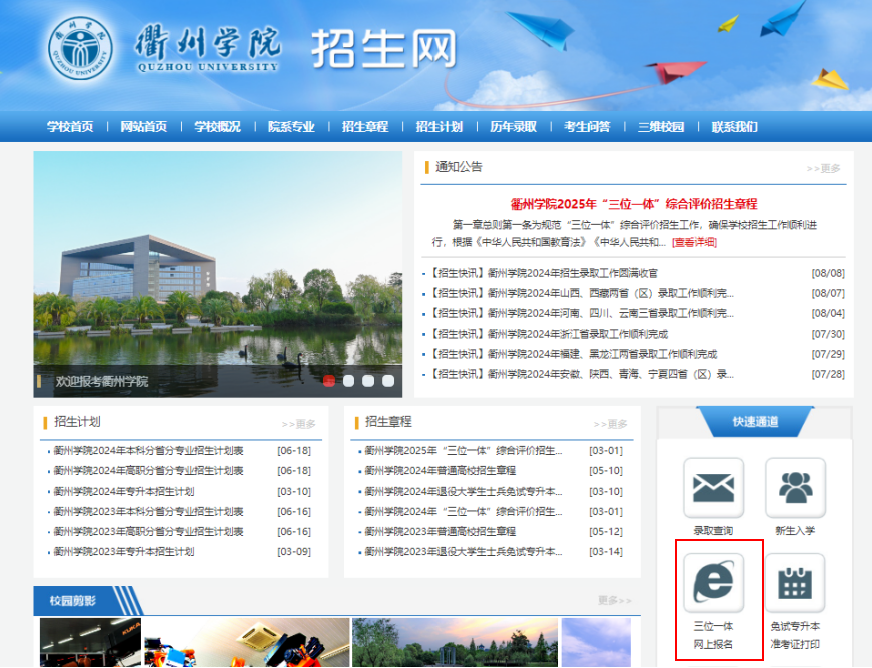Expand 招生计划 section via 更多
This screenshot has height=668, width=872.
pyautogui.click(x=298, y=424)
